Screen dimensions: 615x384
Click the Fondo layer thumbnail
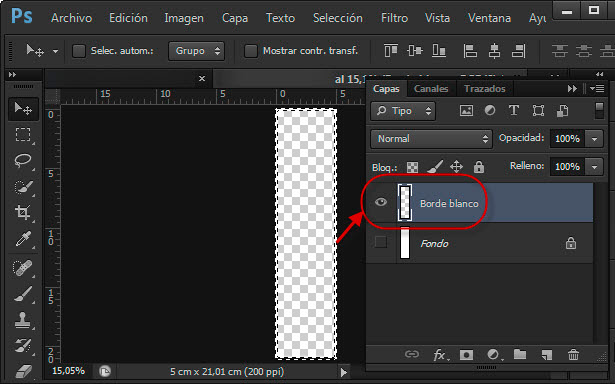coord(405,244)
